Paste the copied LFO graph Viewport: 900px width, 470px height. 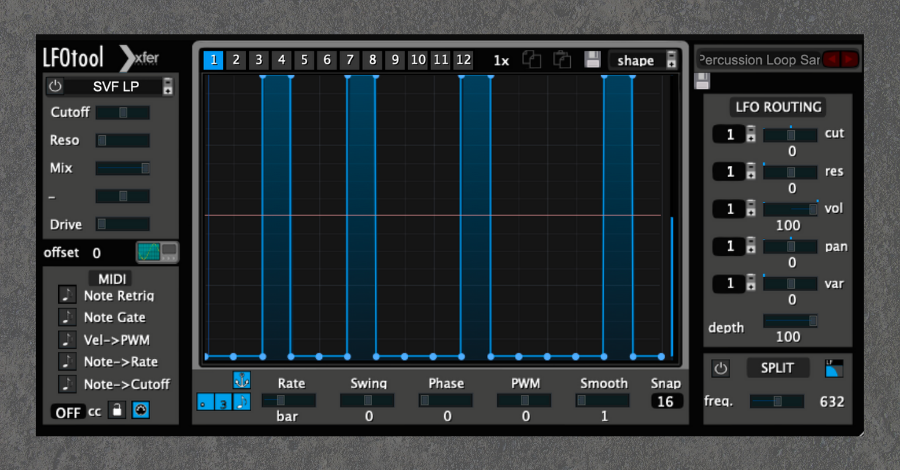tap(562, 60)
